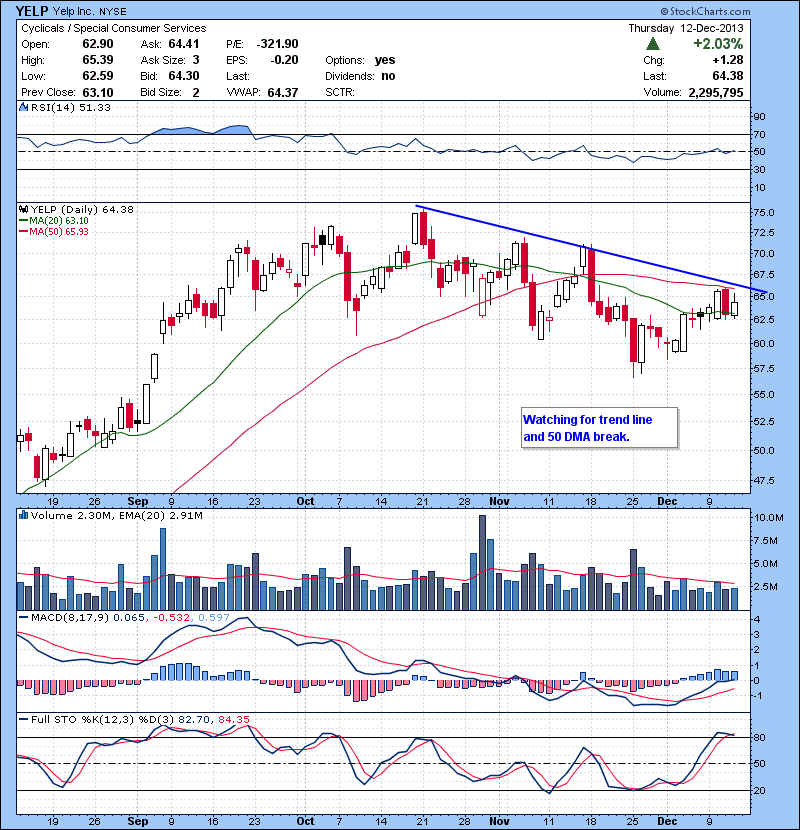Click the VWAP 64.37 value

click(x=283, y=92)
